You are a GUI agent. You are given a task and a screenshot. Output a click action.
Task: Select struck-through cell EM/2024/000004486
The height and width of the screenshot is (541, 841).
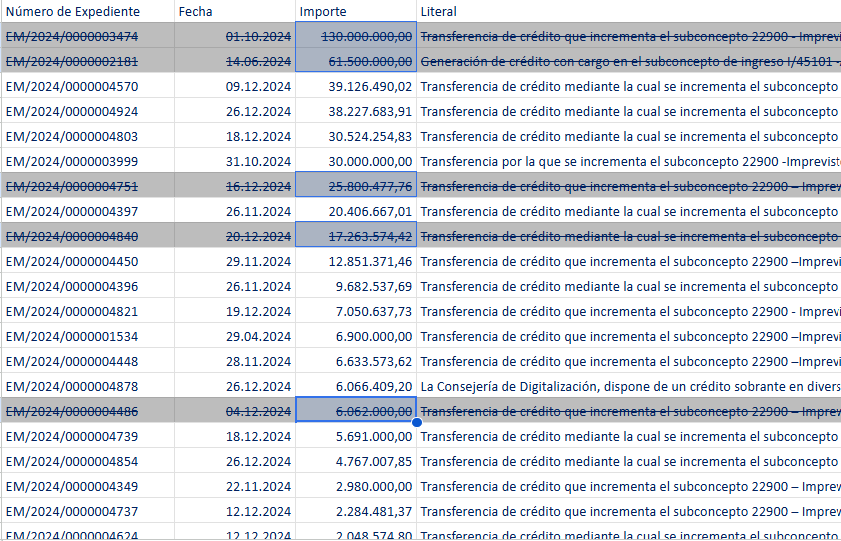[x=87, y=412]
